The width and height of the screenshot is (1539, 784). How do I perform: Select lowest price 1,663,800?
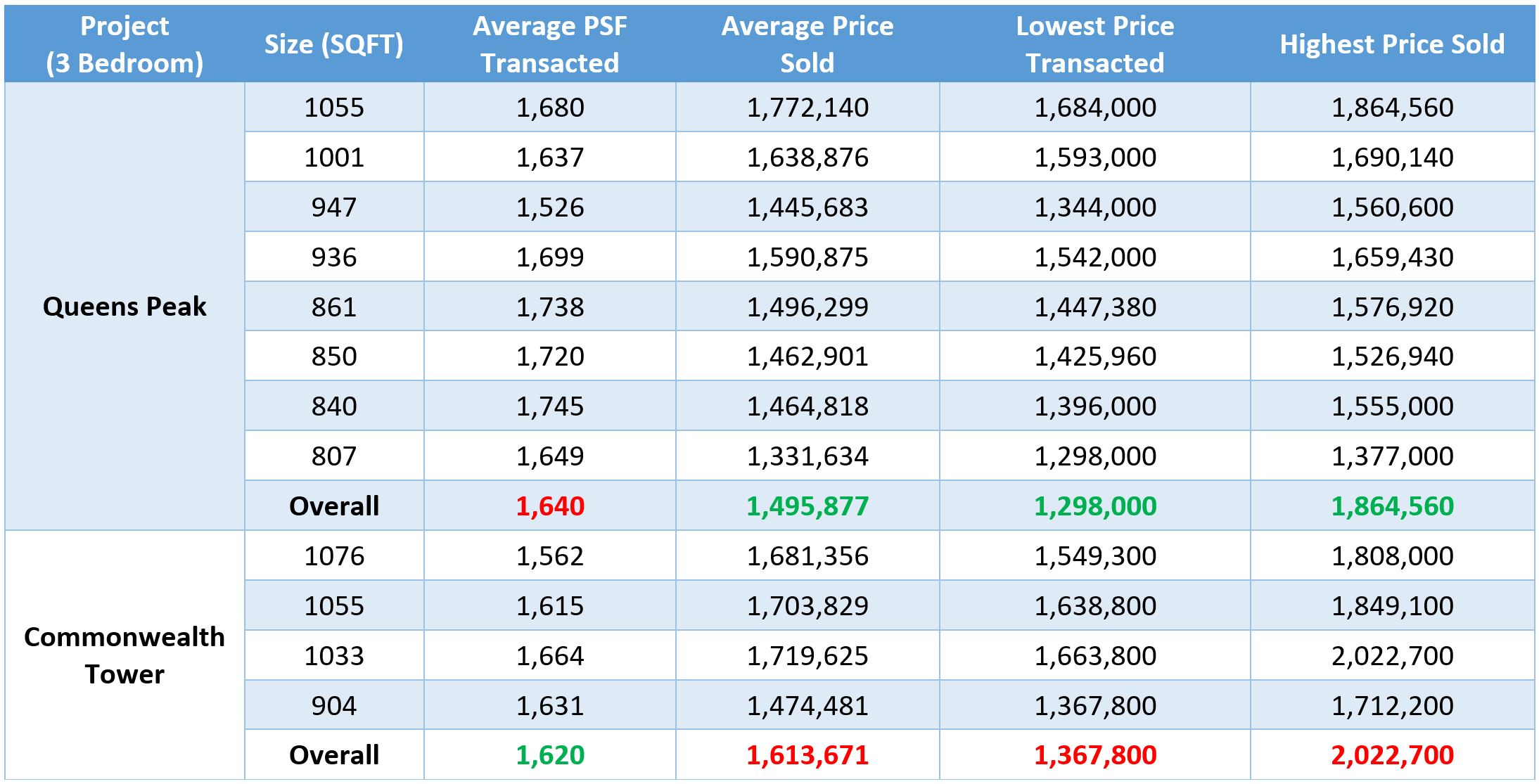[x=1095, y=655]
